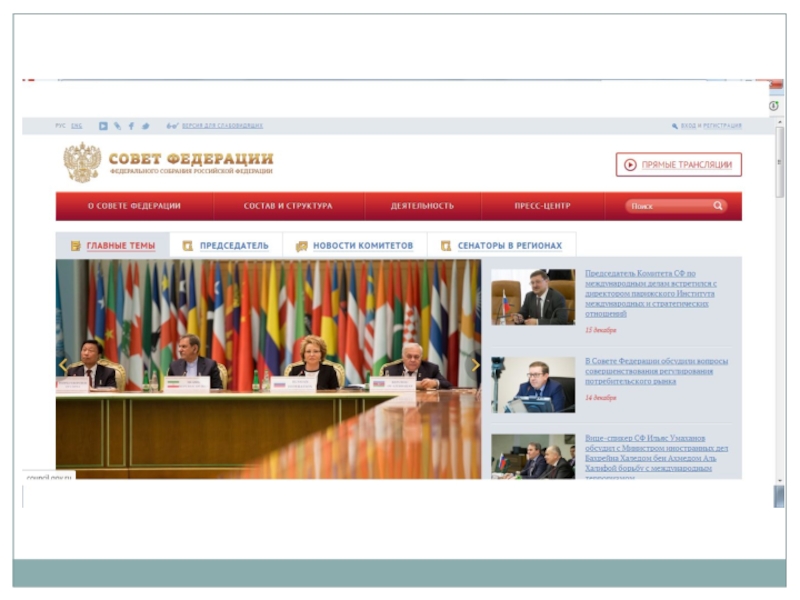Open the Вход login link
Image resolution: width=800 pixels, height=600 pixels.
pos(688,126)
